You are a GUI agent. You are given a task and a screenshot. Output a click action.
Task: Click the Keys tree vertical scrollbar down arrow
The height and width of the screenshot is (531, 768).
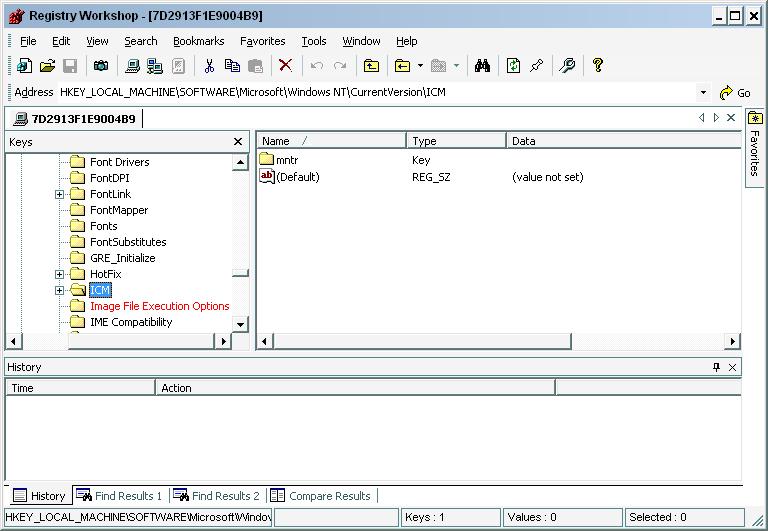[x=240, y=324]
